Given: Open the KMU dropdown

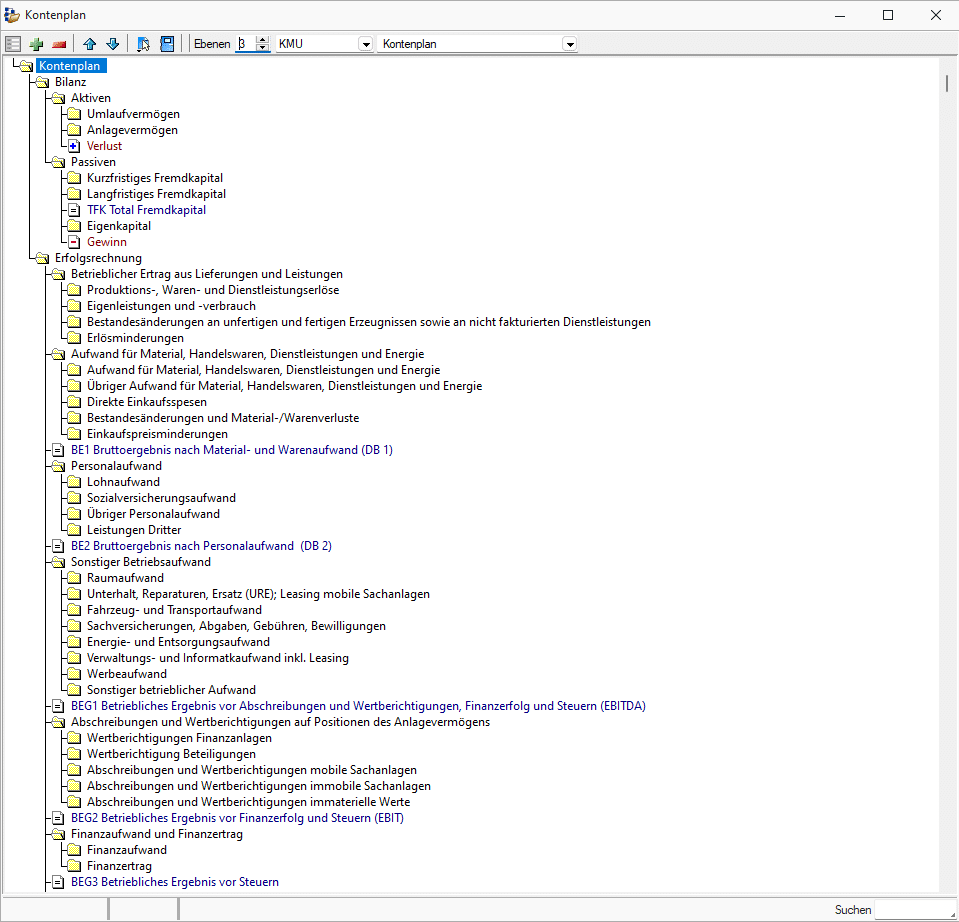Looking at the screenshot, I should [365, 44].
